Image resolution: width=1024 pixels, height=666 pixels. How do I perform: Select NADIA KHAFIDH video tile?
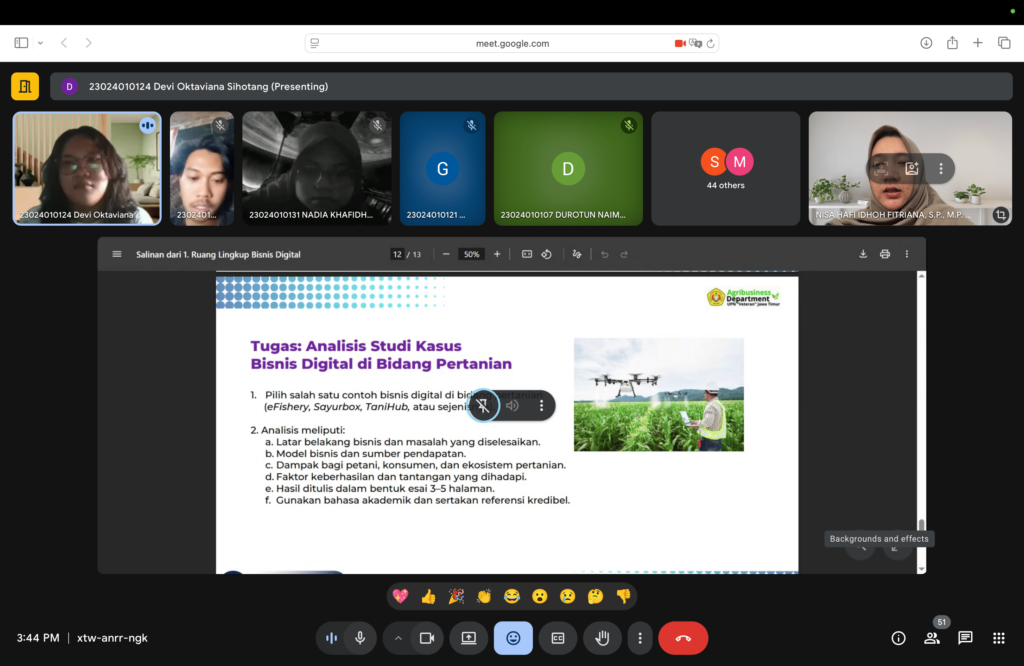317,168
